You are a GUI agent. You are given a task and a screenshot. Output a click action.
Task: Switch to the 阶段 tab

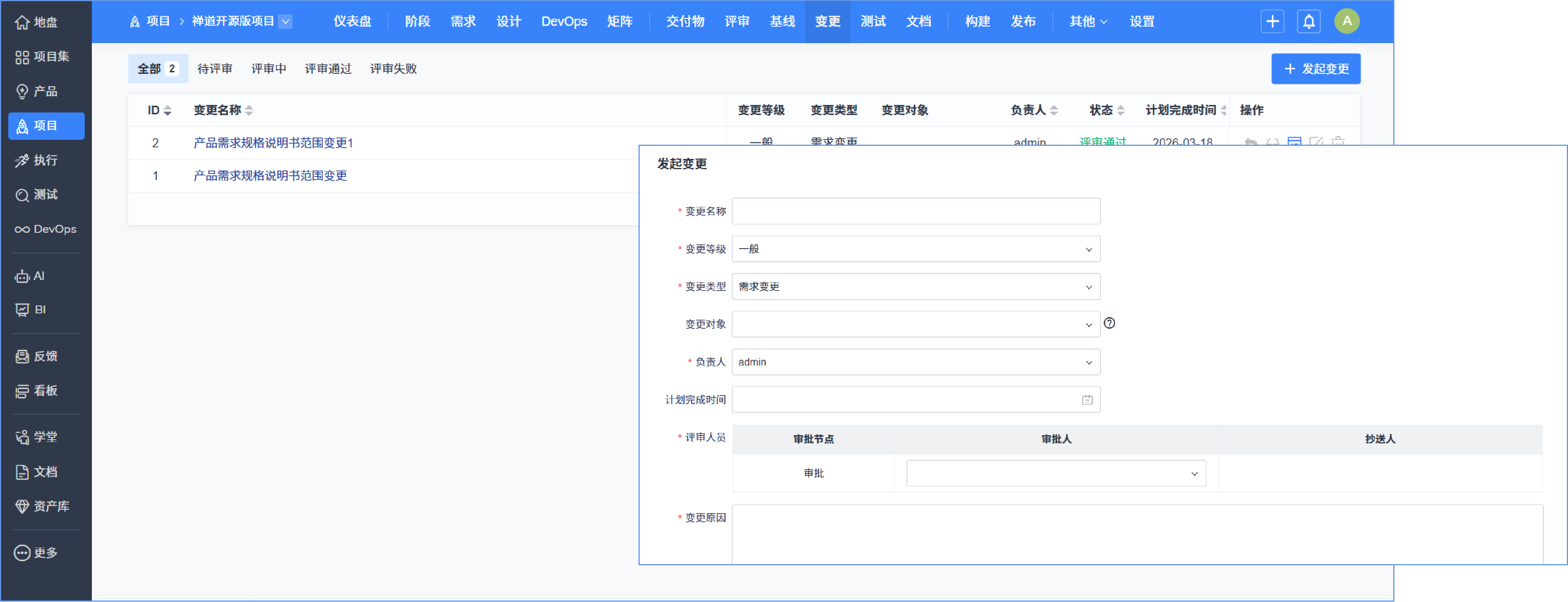point(418,21)
